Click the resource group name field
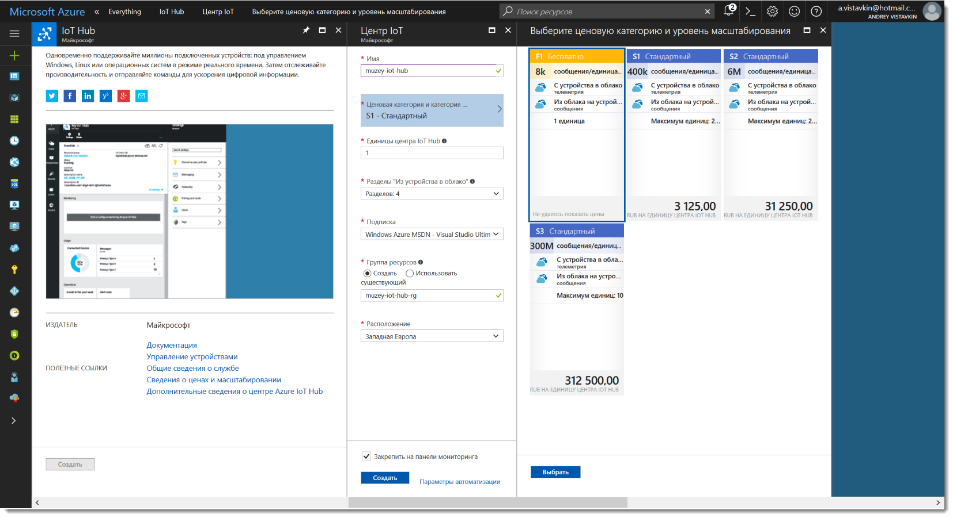The height and width of the screenshot is (518, 953). (x=432, y=295)
